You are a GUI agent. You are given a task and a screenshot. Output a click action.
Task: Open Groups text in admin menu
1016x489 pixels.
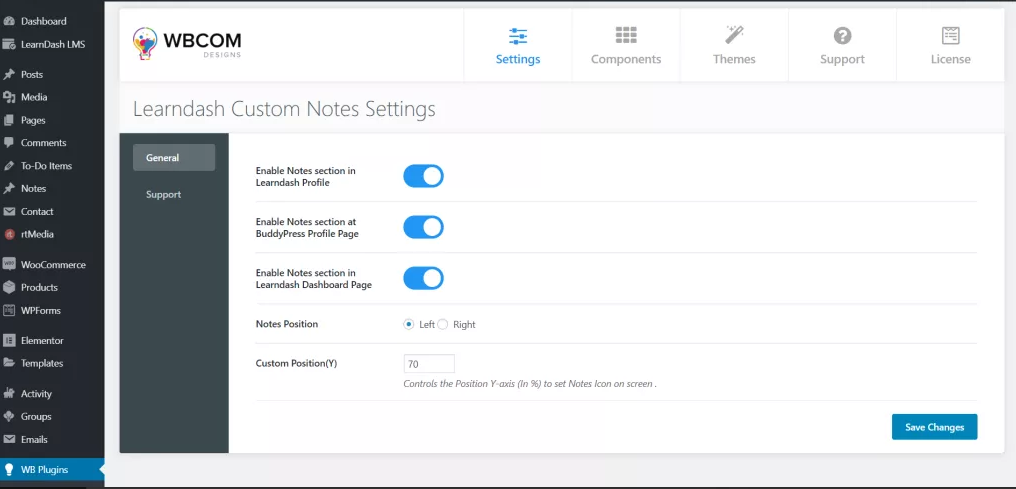(x=36, y=416)
